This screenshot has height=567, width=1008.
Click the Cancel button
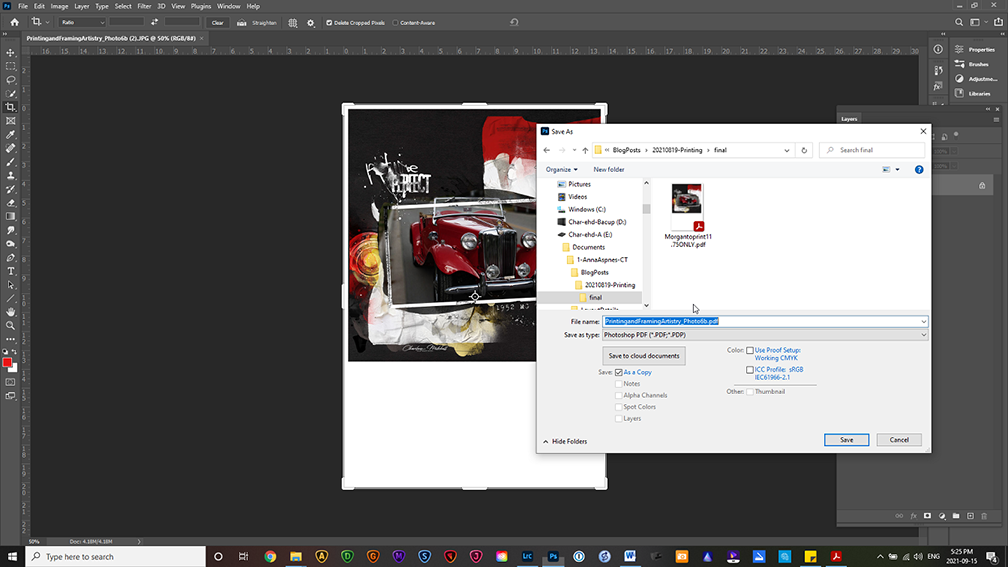(x=899, y=440)
